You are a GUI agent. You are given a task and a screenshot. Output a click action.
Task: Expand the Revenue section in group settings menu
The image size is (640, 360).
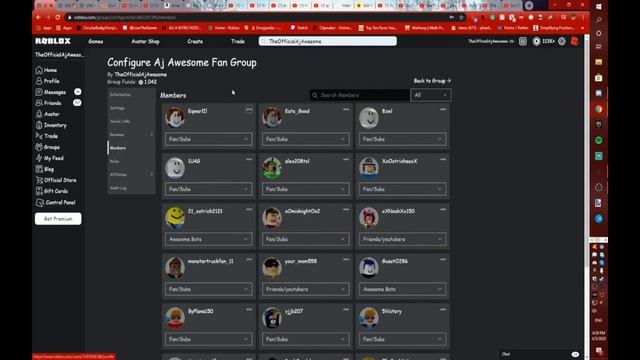(x=131, y=135)
